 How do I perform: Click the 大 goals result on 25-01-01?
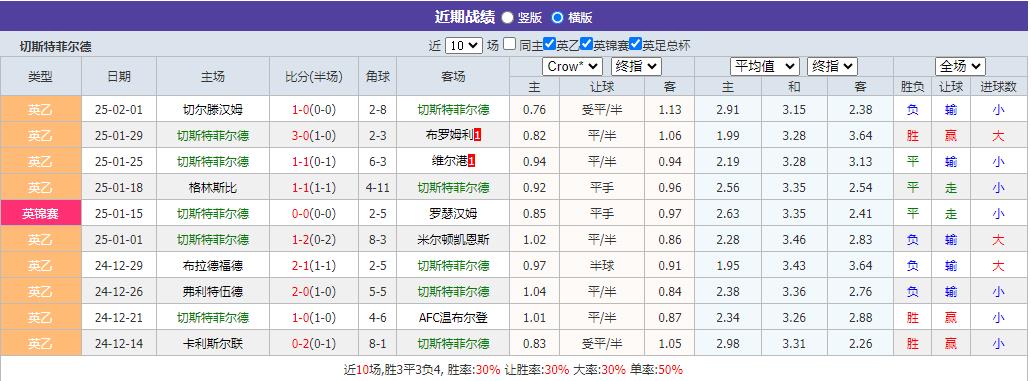tap(998, 240)
